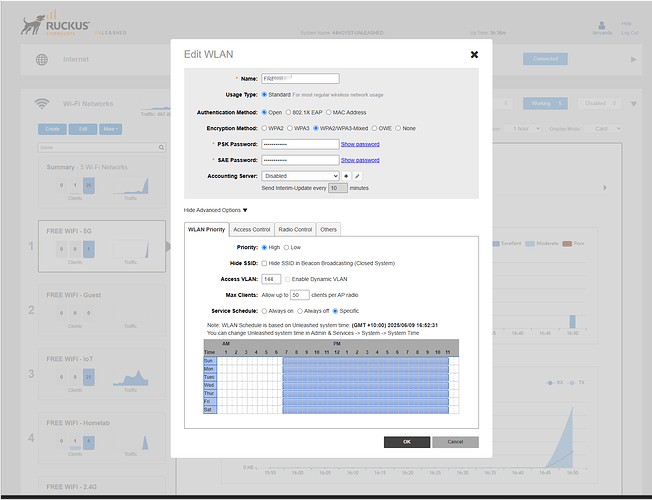Select Low priority radio button
The height and width of the screenshot is (500, 652).
point(287,247)
